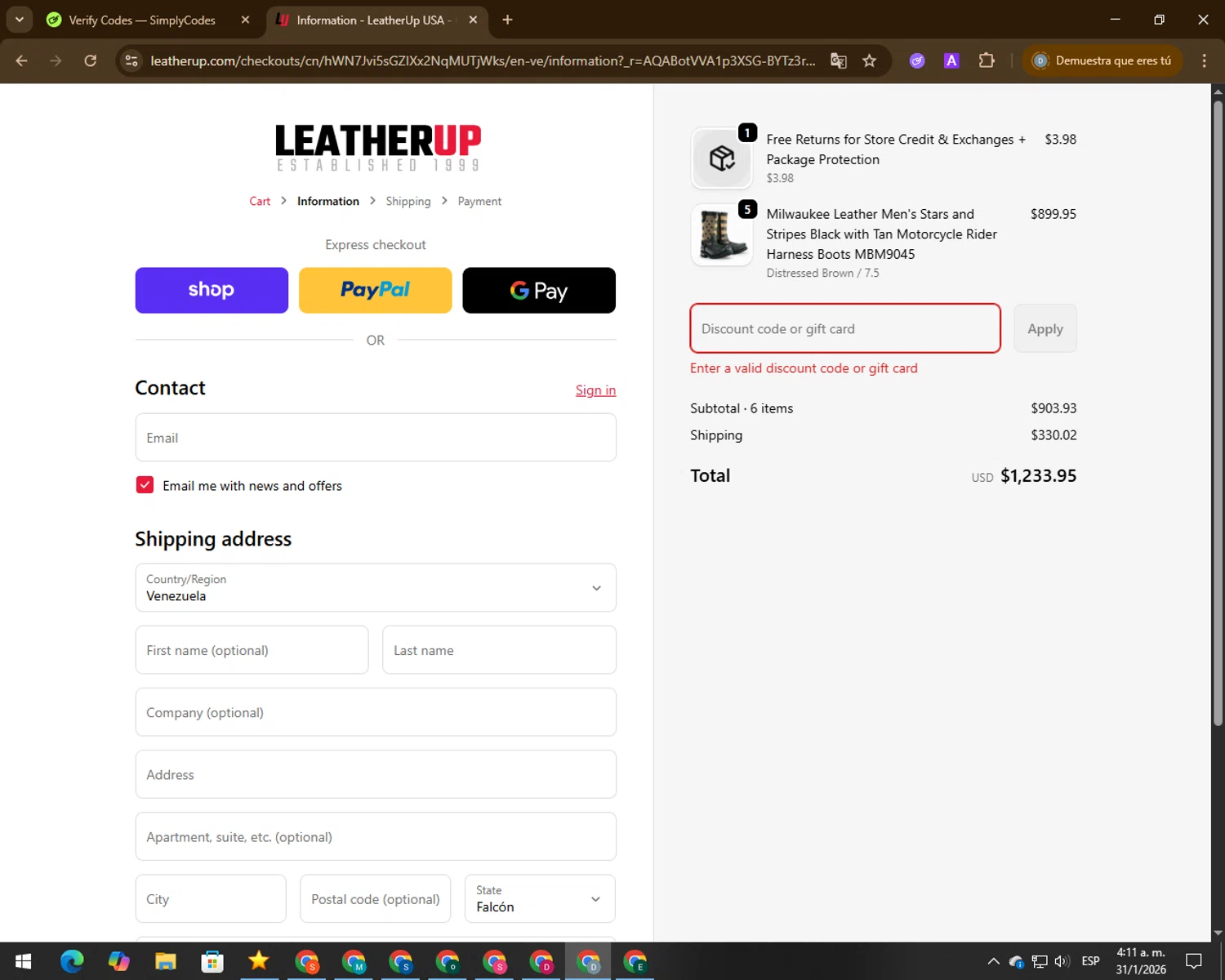Click the $330.02 shipping amount
Image resolution: width=1225 pixels, height=980 pixels.
point(1053,435)
